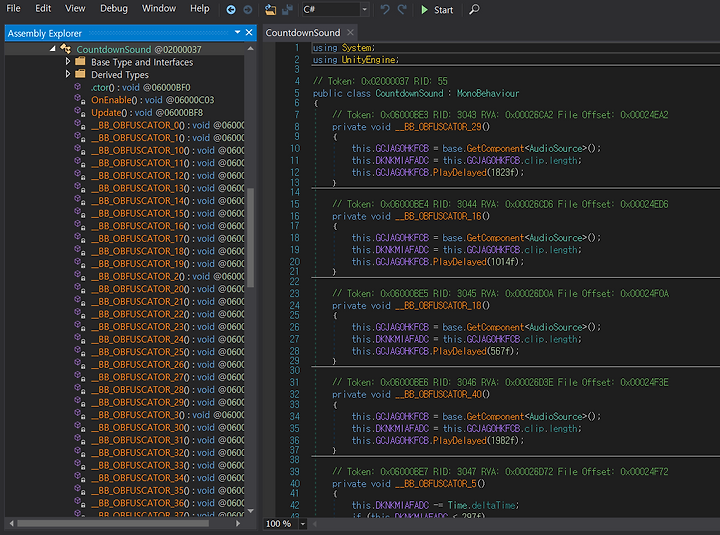
Task: Click method icon beside __BB_OBFUSCATOR_24()
Action: [x=79, y=338]
